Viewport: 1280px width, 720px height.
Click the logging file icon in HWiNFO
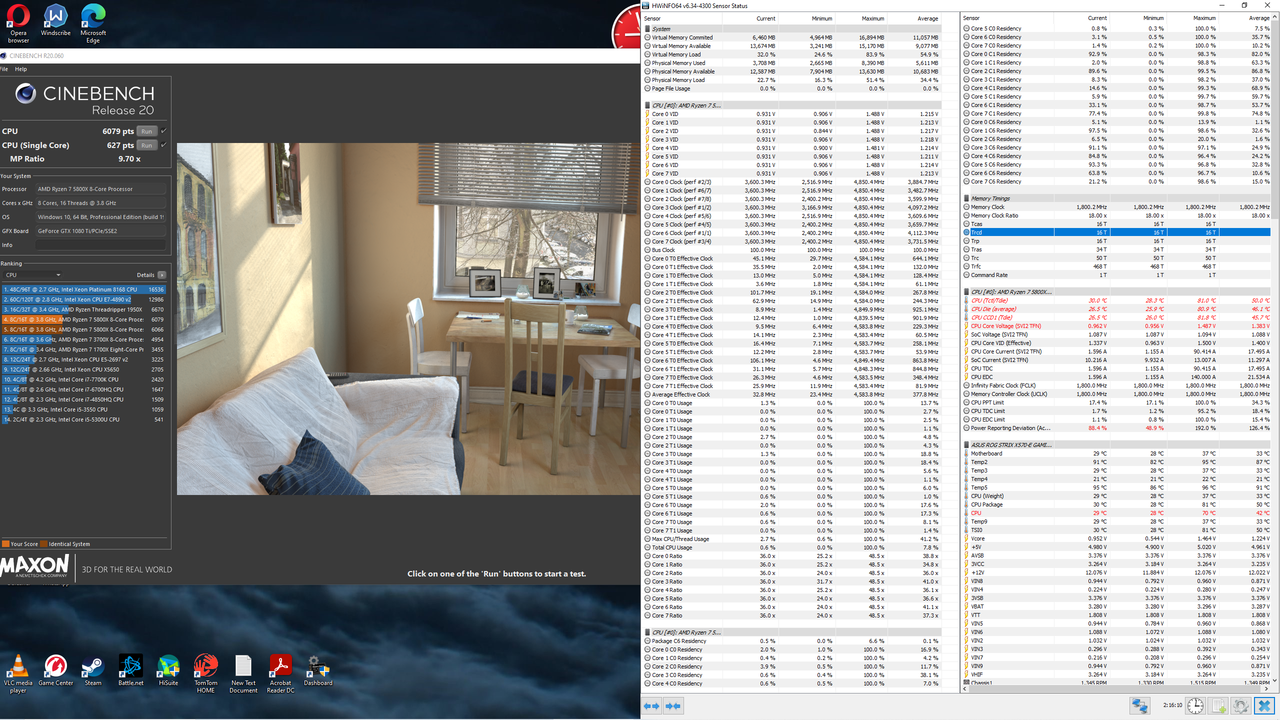(1220, 706)
